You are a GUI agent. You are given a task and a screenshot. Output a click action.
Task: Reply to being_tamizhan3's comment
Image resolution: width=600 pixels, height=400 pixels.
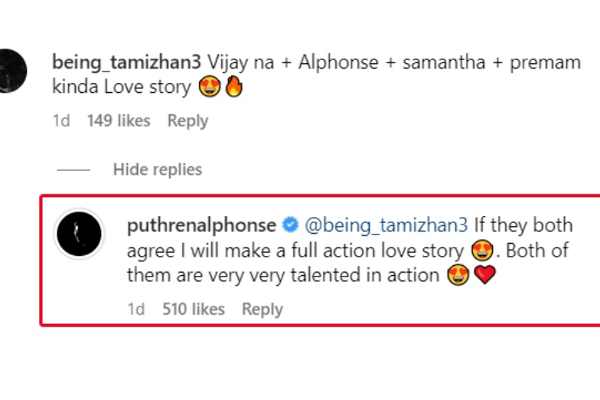(x=187, y=121)
